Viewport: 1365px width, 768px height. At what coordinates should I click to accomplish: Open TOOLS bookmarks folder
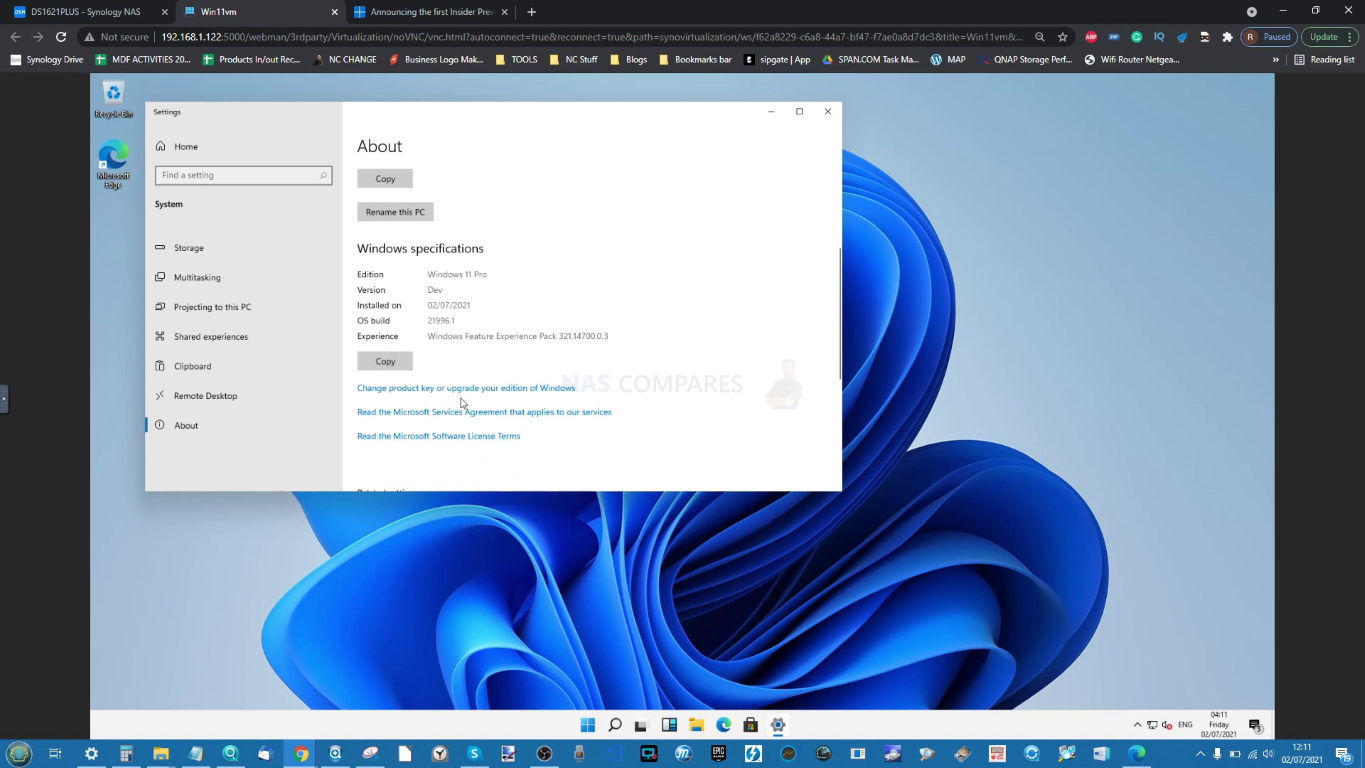pos(516,60)
